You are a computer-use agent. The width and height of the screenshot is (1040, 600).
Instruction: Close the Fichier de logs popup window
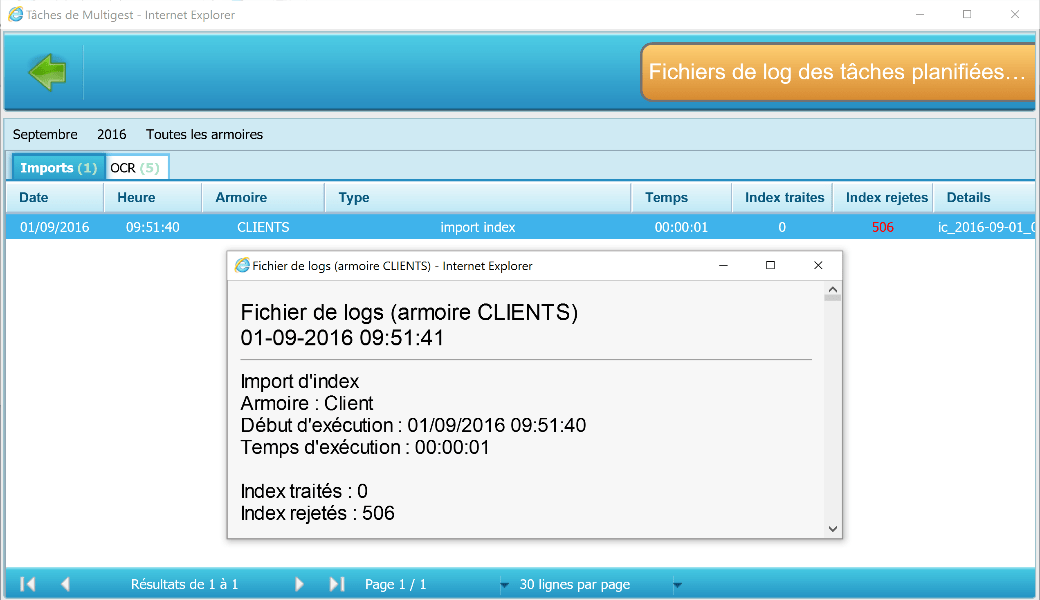[818, 265]
